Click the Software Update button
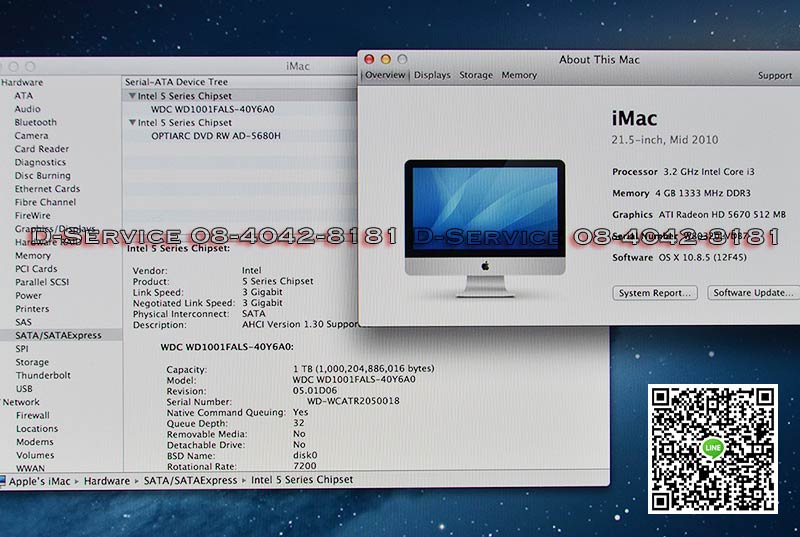The height and width of the screenshot is (537, 800). (753, 293)
